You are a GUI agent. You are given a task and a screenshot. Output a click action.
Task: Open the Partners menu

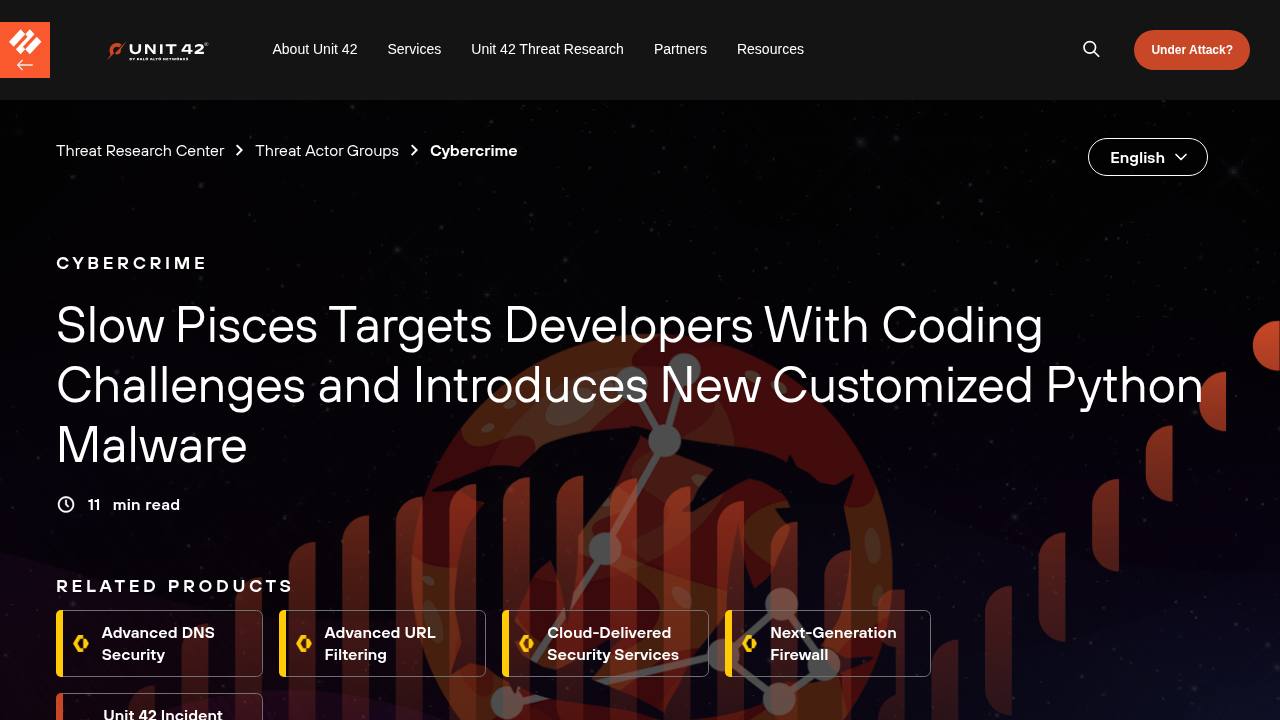tap(680, 49)
